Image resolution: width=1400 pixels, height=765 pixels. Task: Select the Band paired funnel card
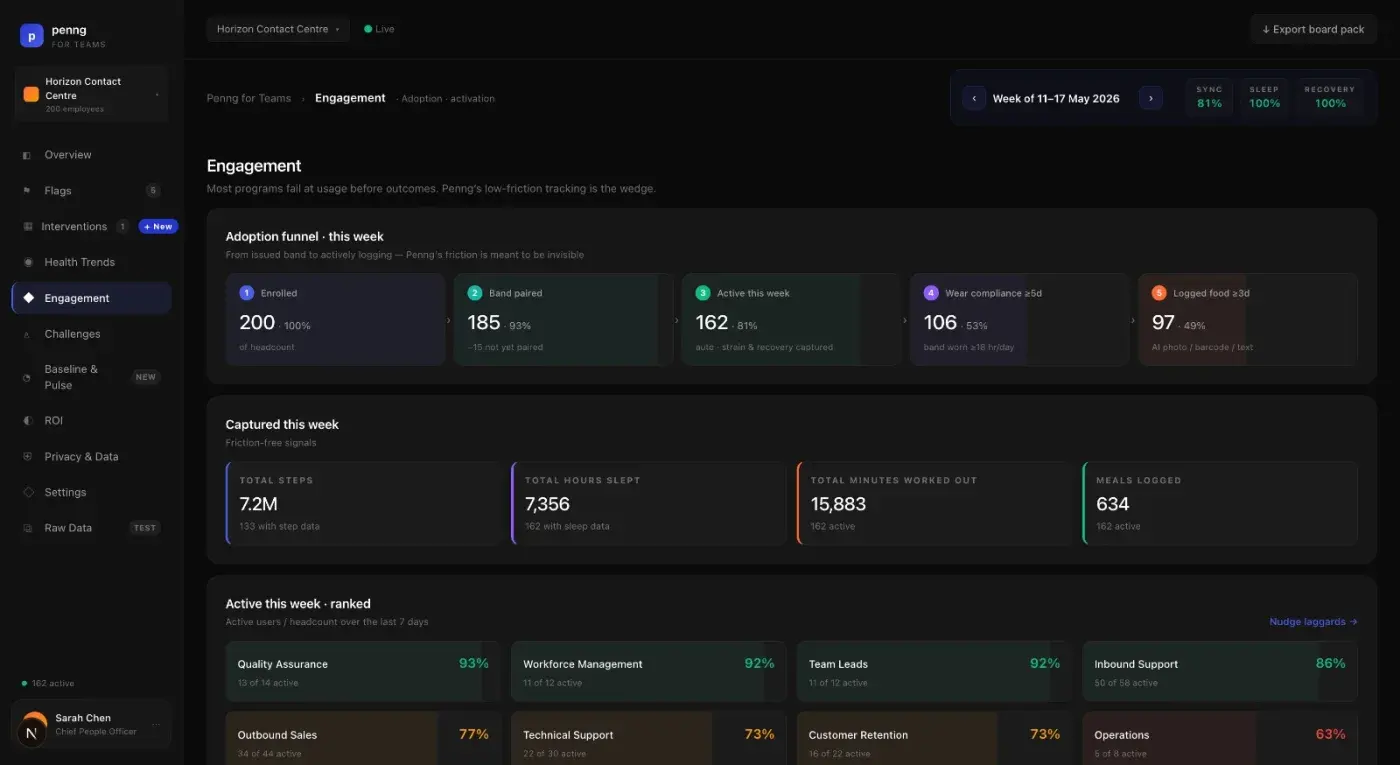563,320
